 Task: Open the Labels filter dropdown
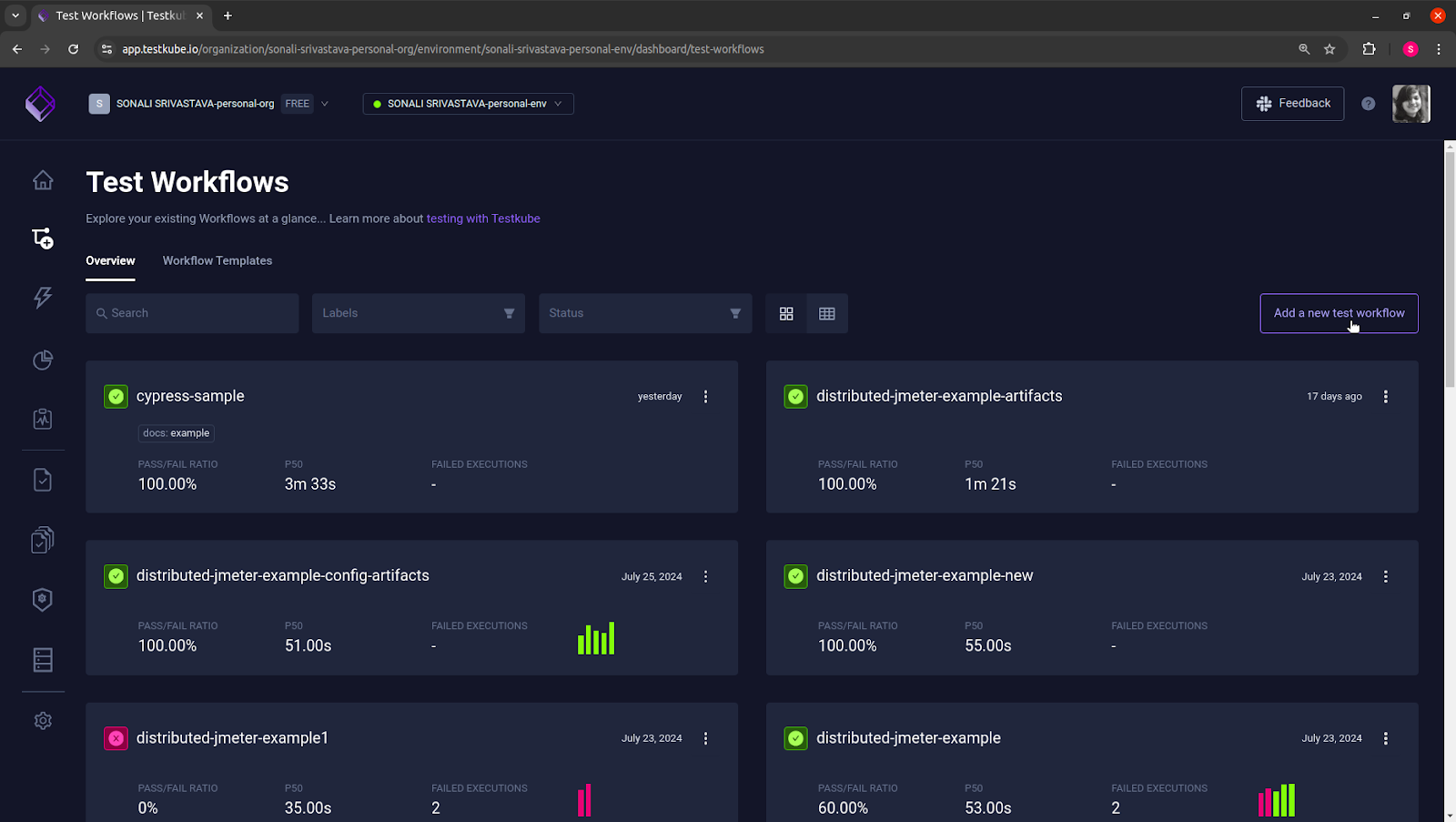[419, 313]
